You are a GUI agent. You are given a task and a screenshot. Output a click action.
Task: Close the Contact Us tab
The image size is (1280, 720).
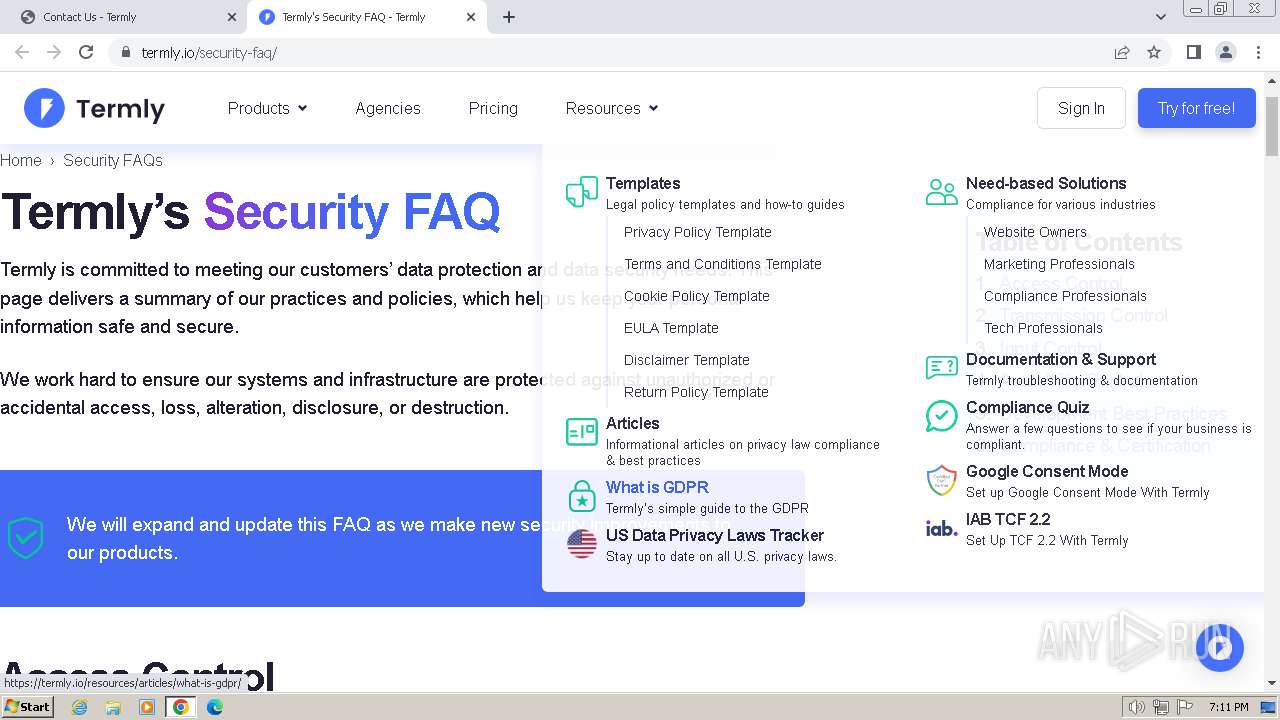[232, 17]
